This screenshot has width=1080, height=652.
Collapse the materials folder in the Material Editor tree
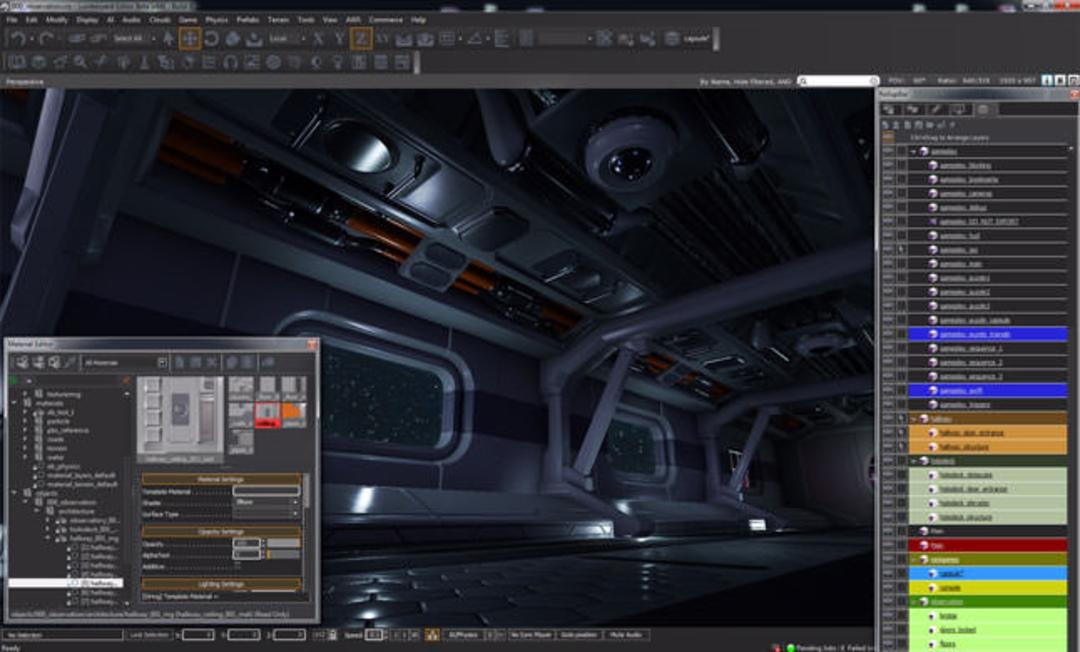pos(14,402)
